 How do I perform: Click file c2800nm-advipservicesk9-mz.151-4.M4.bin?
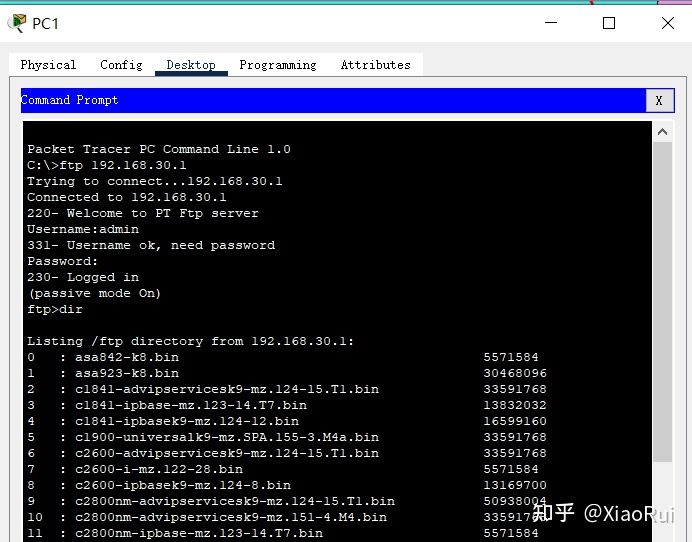pos(231,517)
